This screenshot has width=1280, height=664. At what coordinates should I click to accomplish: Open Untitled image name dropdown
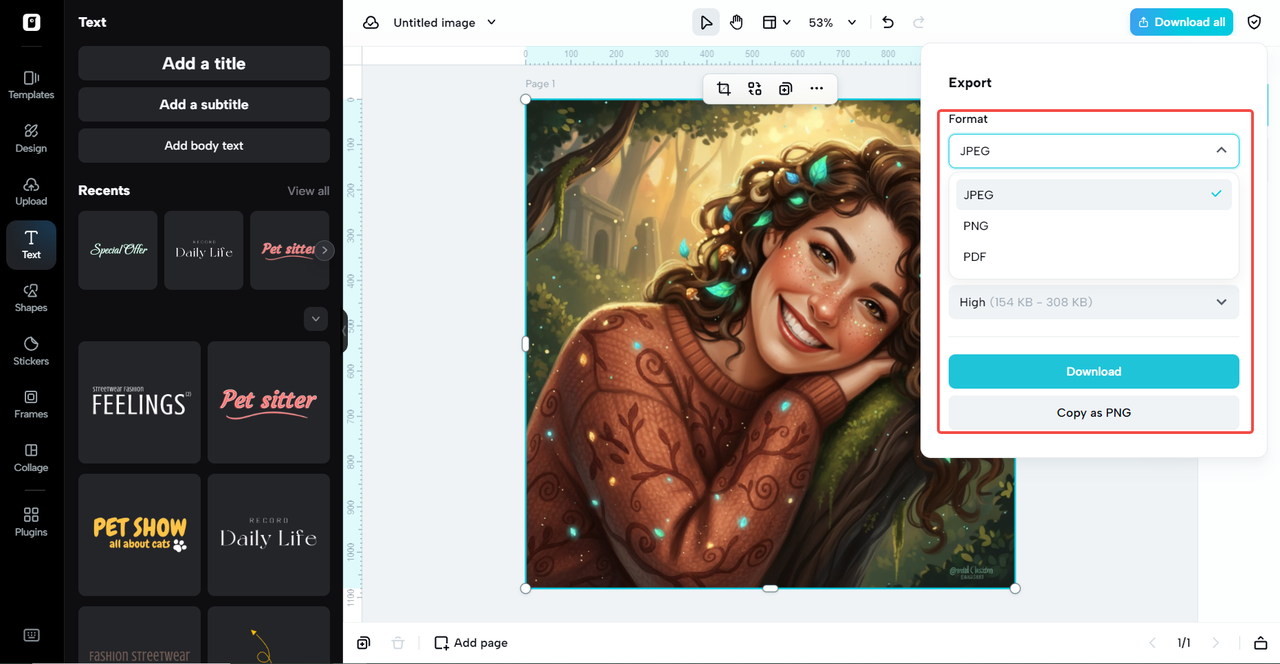[444, 22]
